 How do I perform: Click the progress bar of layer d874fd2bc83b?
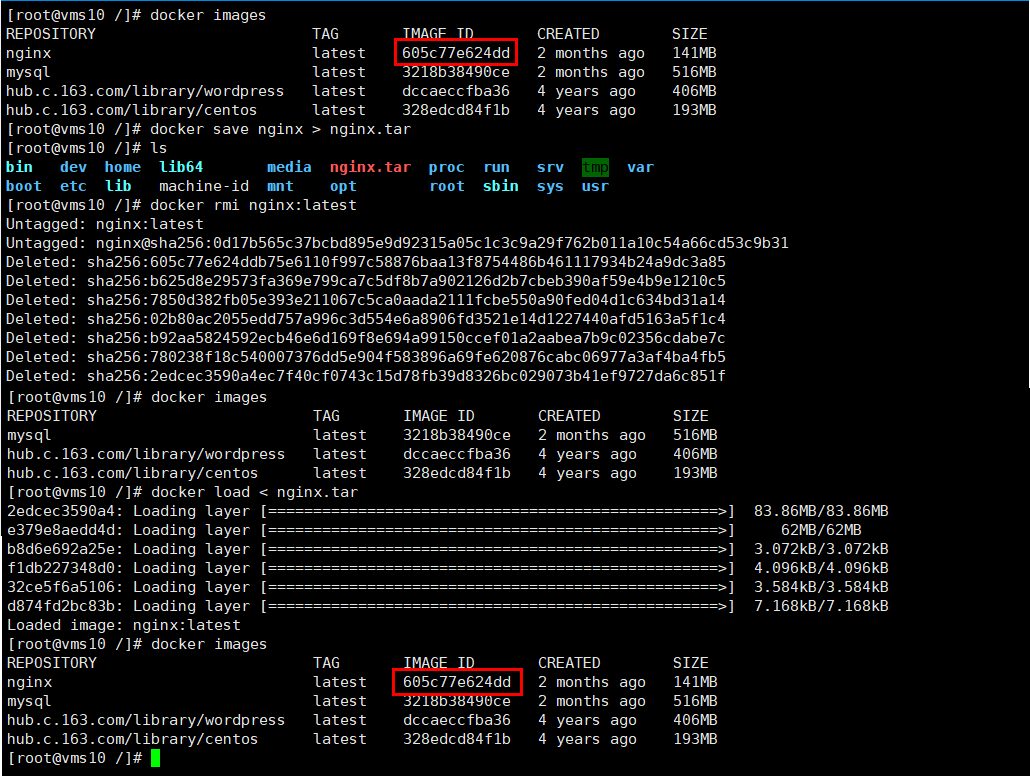click(x=497, y=607)
